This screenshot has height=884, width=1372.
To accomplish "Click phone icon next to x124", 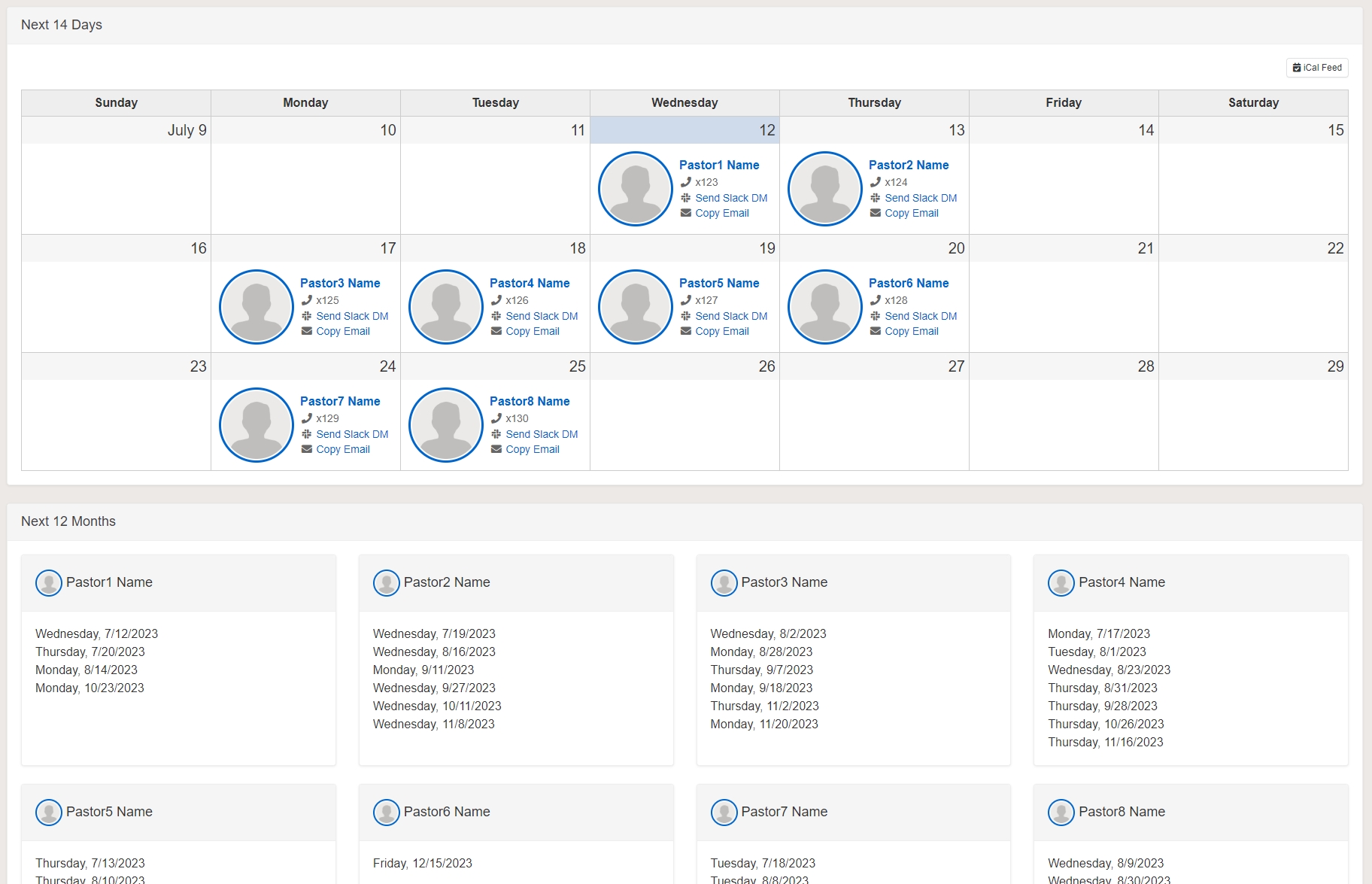I will 876,182.
